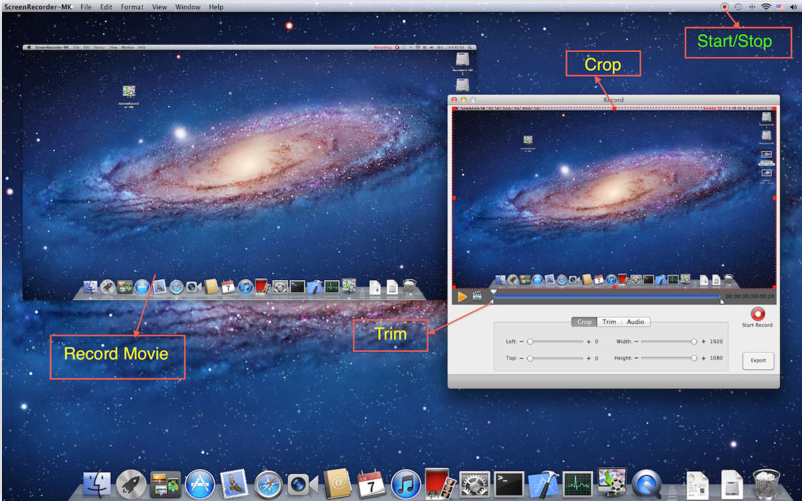Open the Edit menu
The width and height of the screenshot is (802, 501).
pos(106,7)
